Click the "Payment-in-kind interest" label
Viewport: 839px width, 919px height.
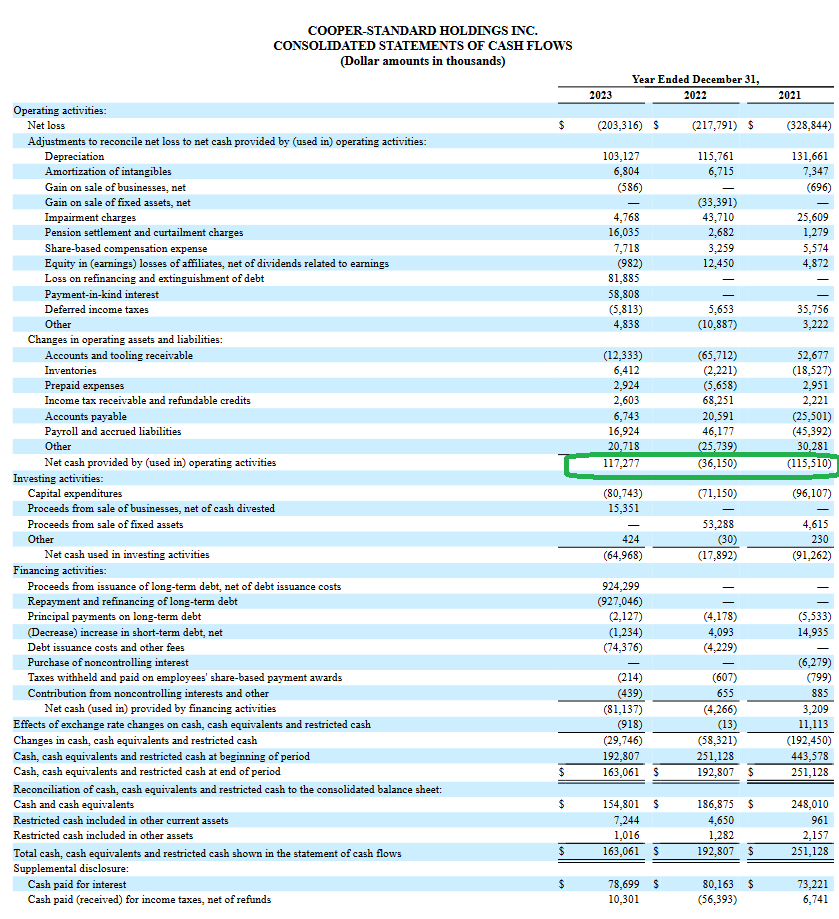(102, 294)
